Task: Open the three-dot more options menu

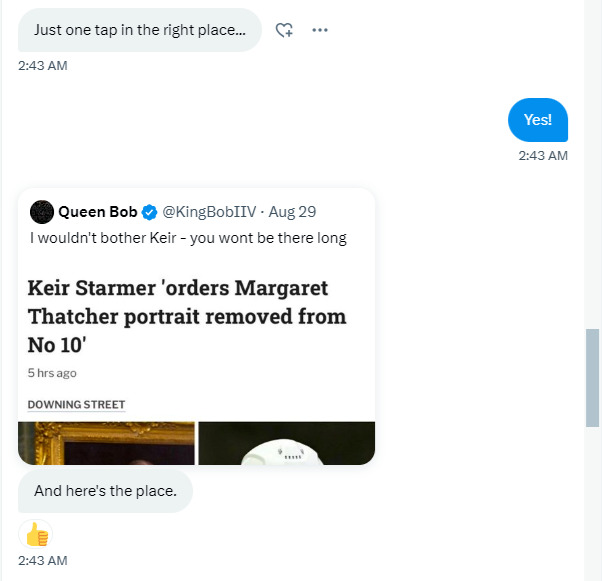Action: [x=320, y=30]
